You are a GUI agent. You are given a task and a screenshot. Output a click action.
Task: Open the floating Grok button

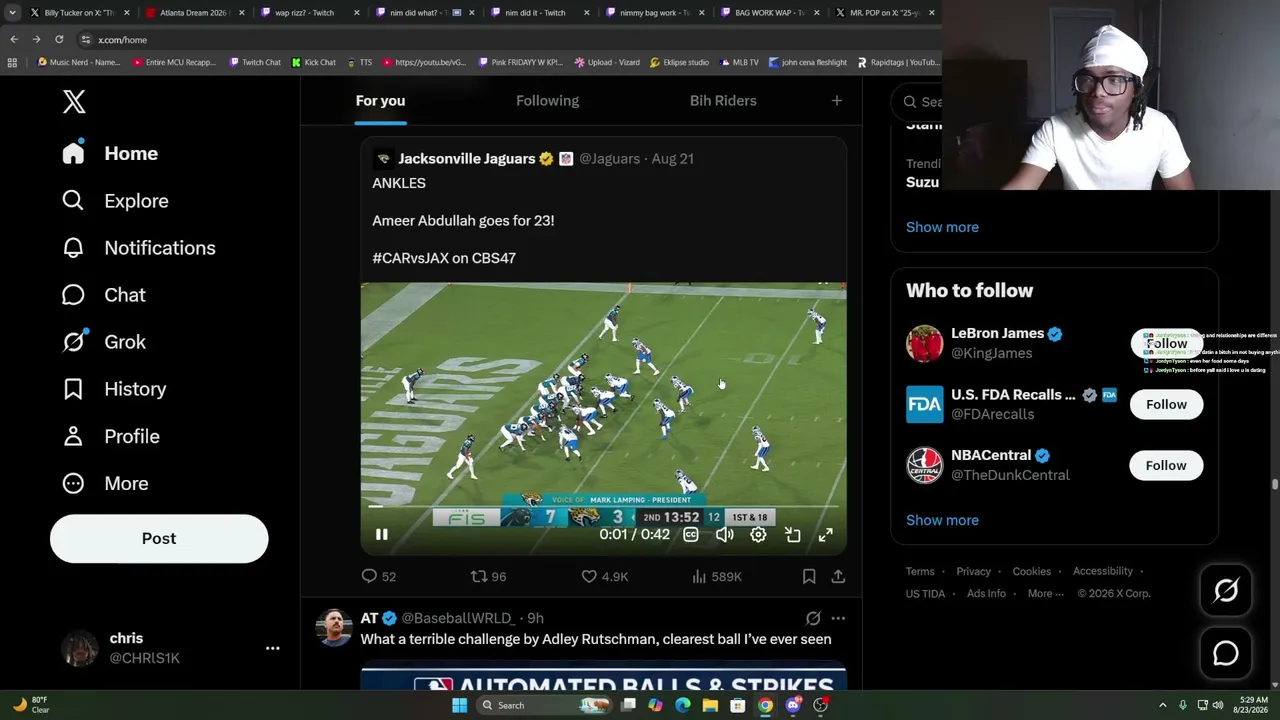(1226, 591)
